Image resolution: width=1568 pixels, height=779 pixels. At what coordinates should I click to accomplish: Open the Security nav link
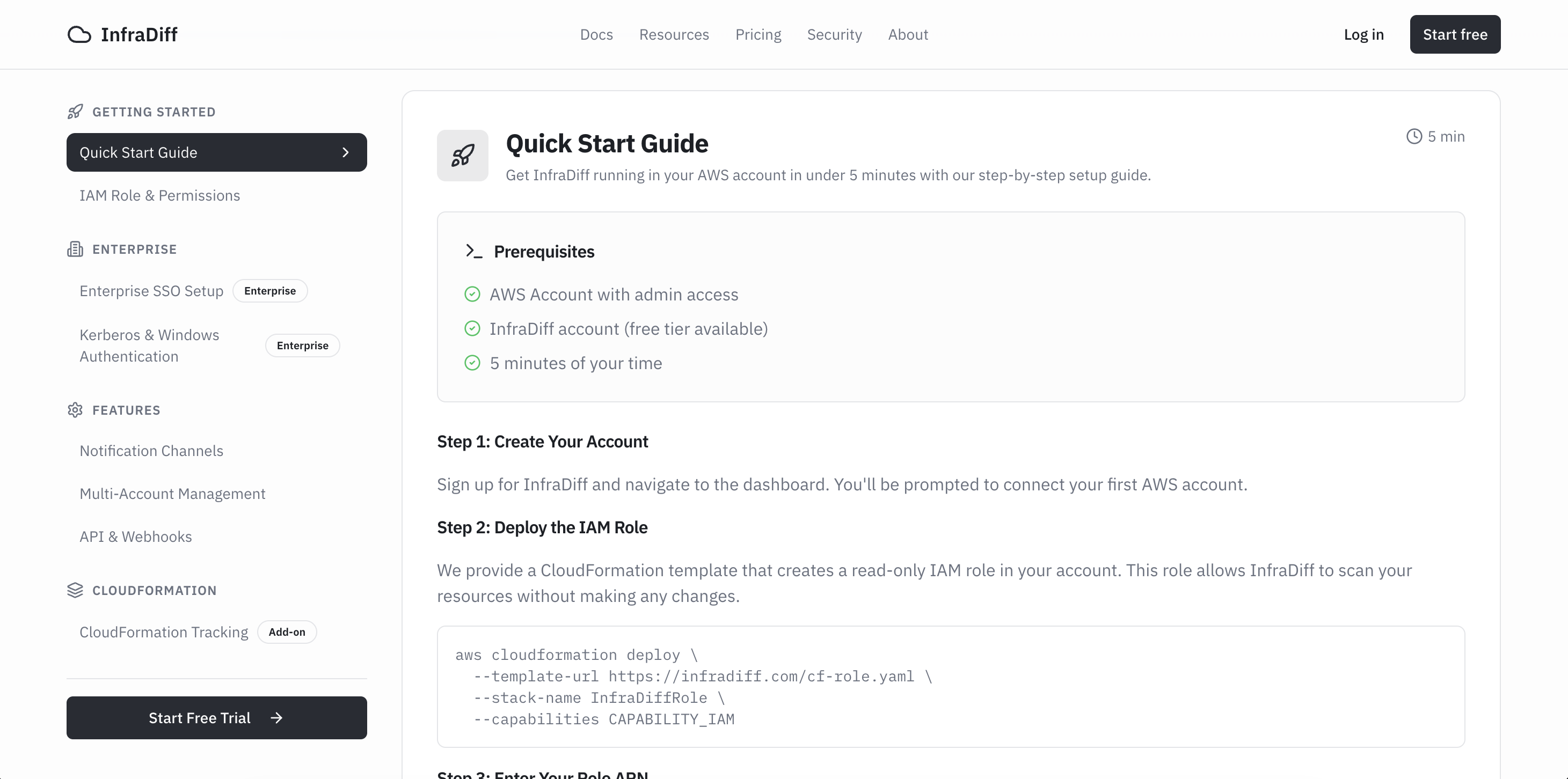(x=834, y=35)
